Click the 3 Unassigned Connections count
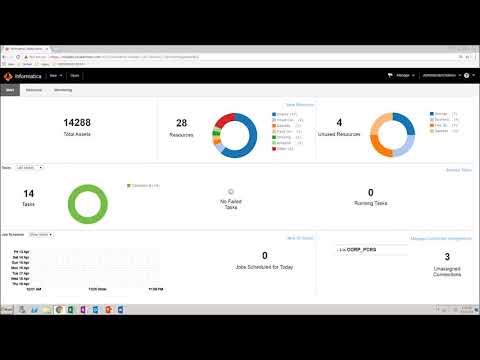The width and height of the screenshot is (480, 360). 447,256
